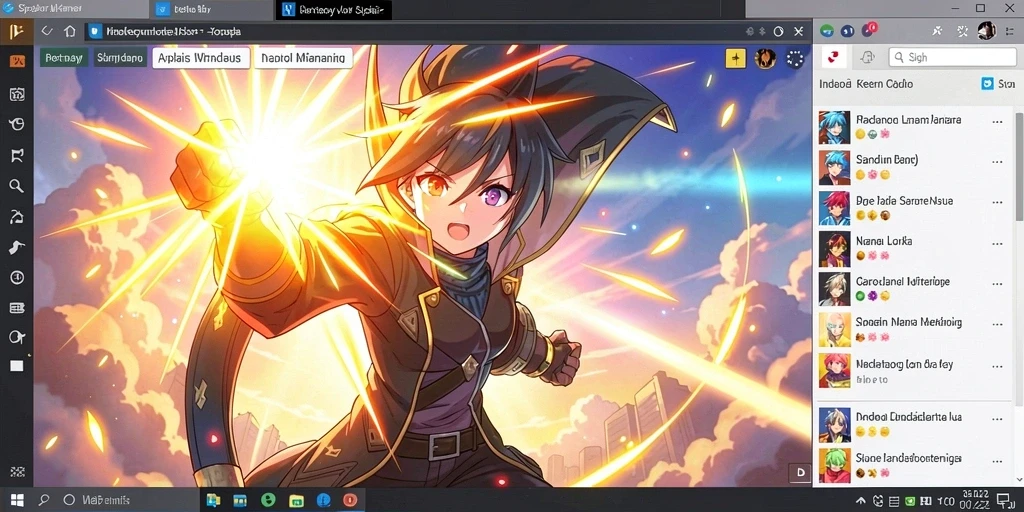Click the contact list vertical scrollbar
The image size is (1024, 512).
click(x=1019, y=167)
